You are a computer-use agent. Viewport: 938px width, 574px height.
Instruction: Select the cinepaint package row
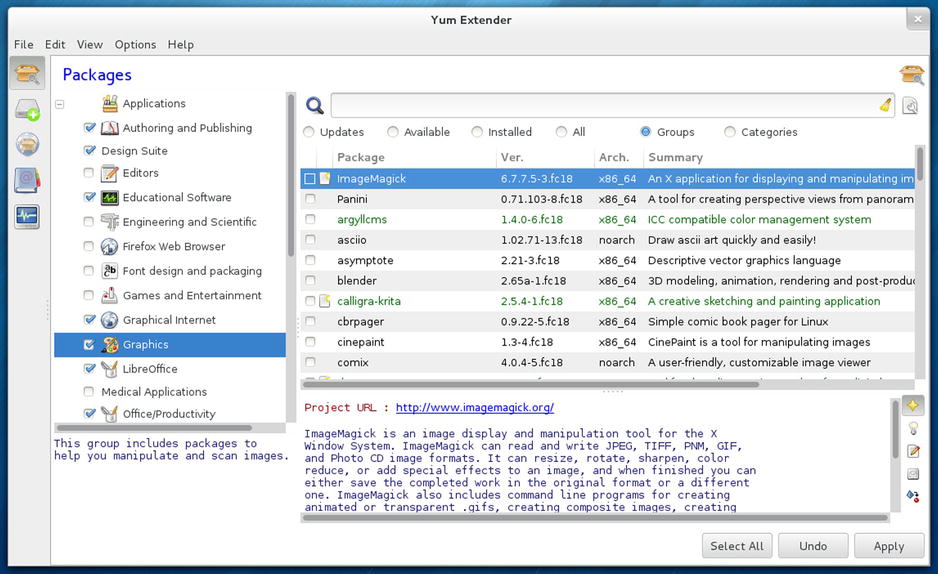tap(607, 342)
